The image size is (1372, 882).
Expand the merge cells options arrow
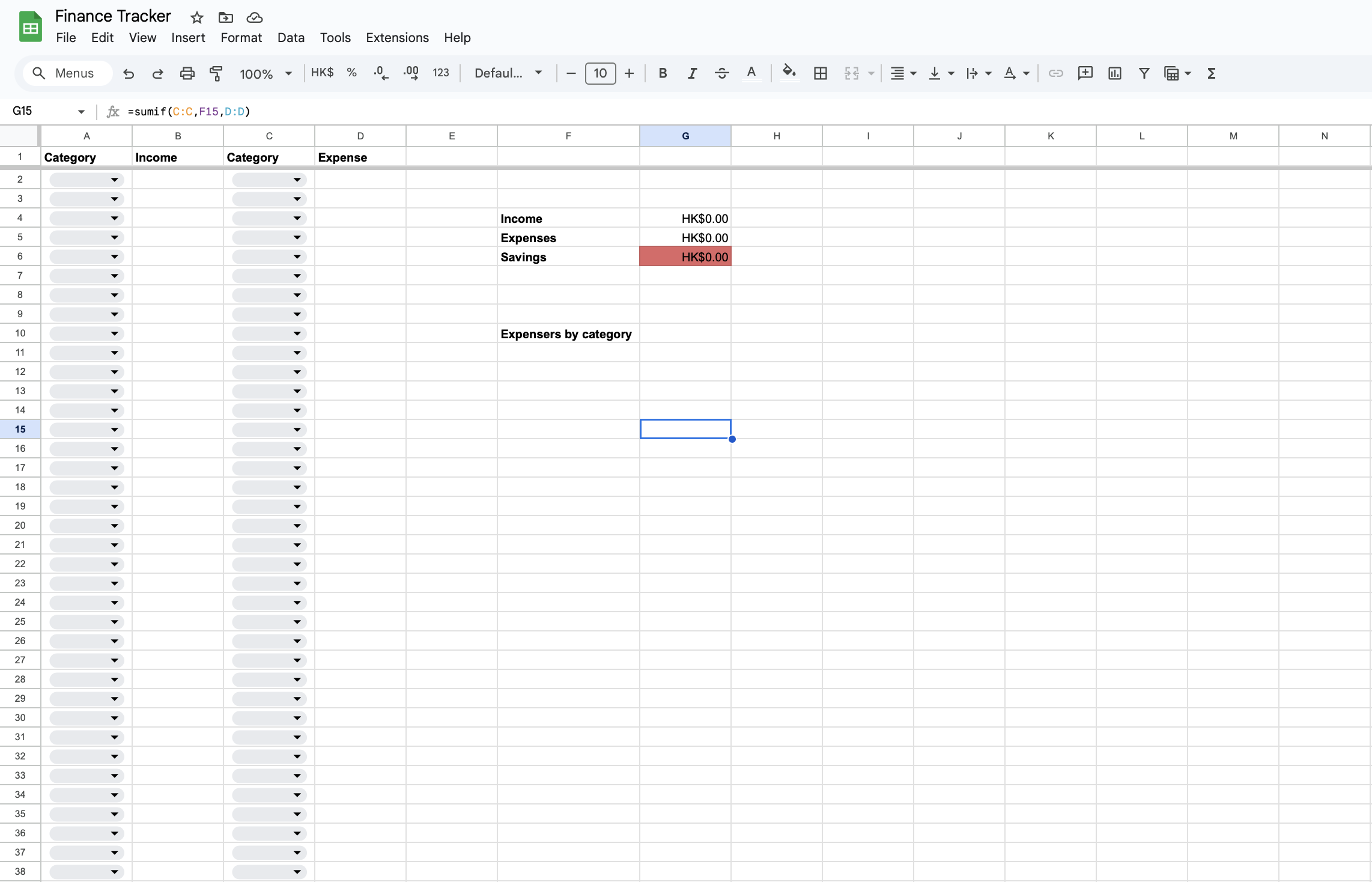[x=871, y=74]
